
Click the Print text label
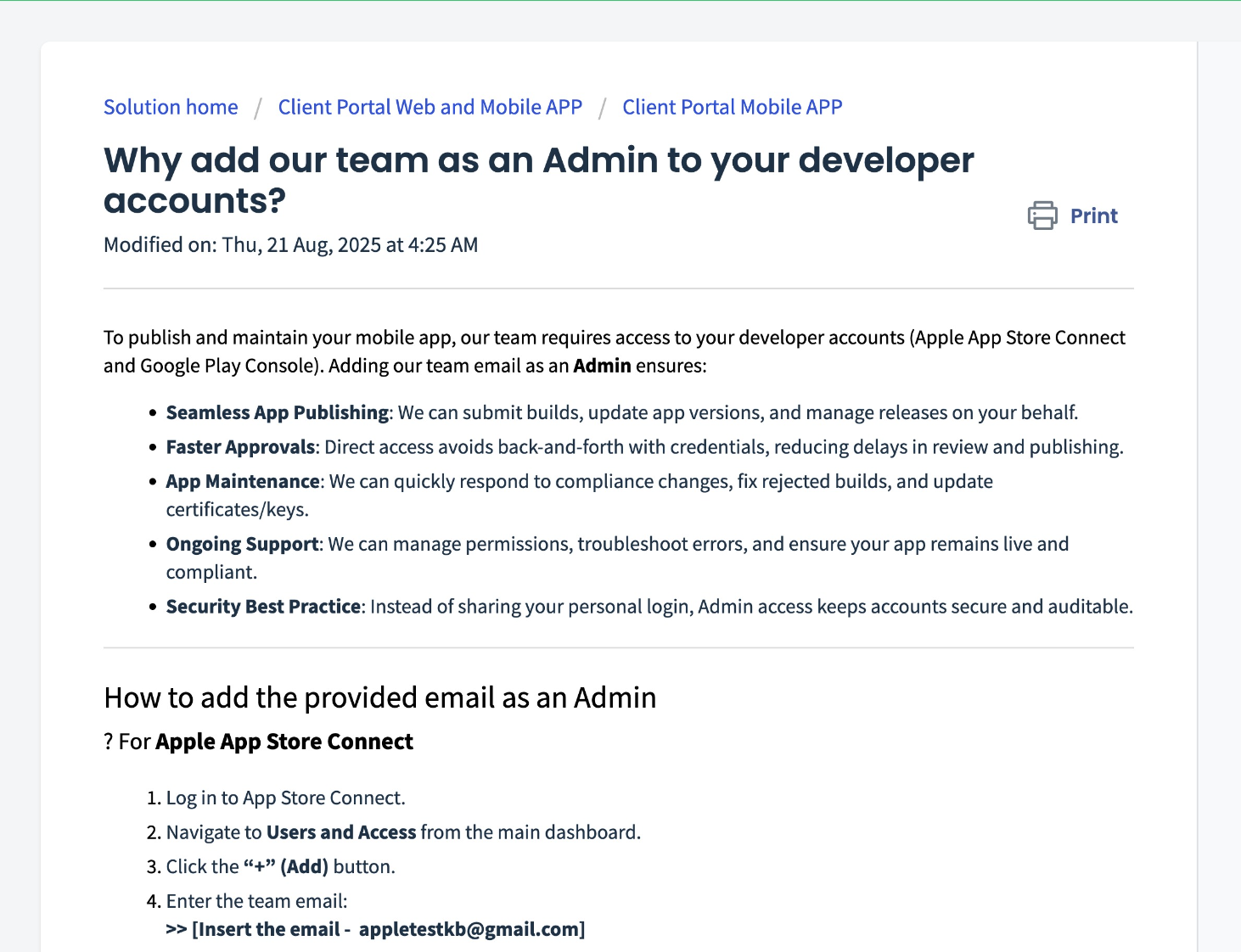tap(1093, 216)
